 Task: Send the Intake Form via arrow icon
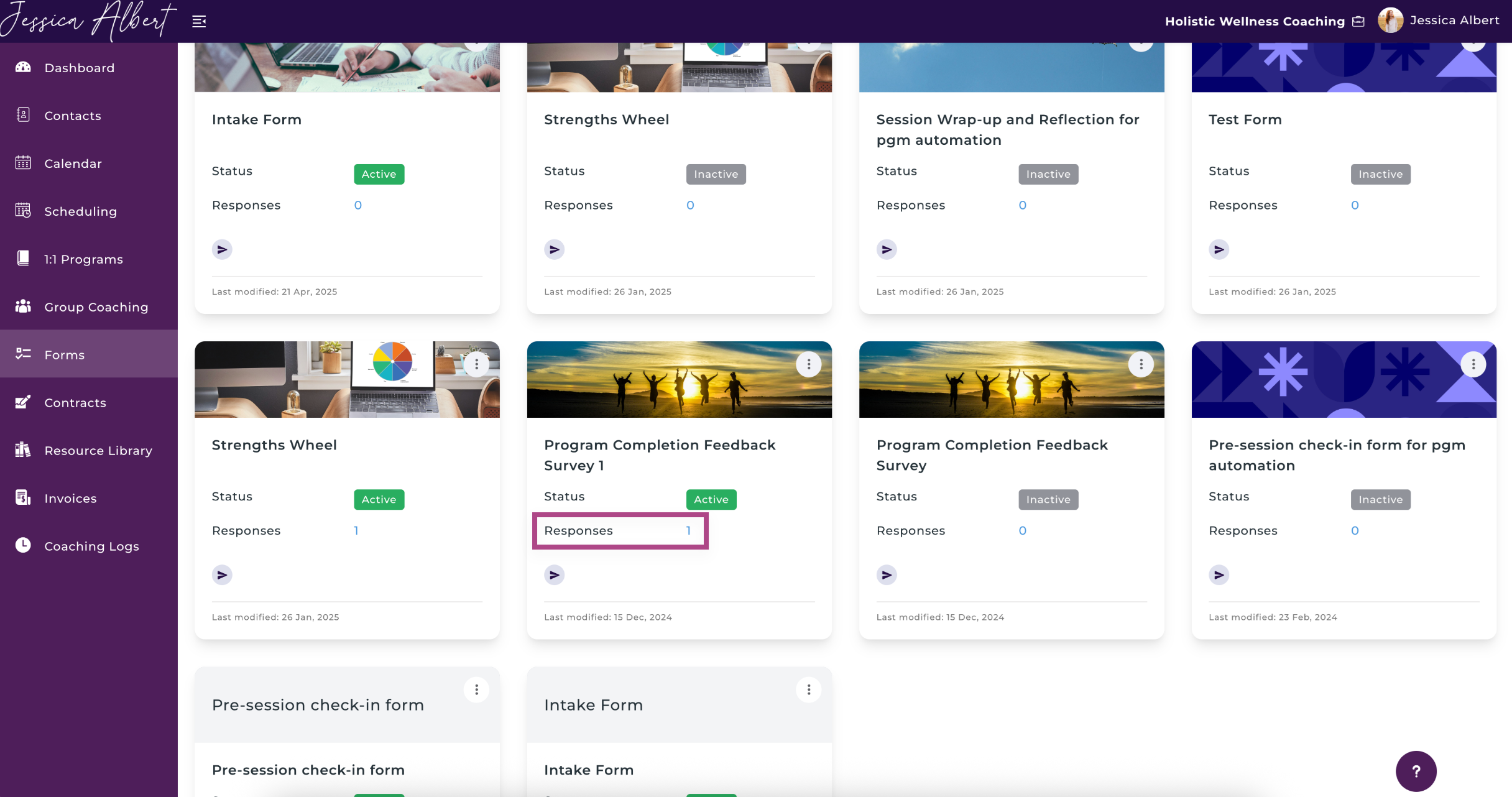222,250
